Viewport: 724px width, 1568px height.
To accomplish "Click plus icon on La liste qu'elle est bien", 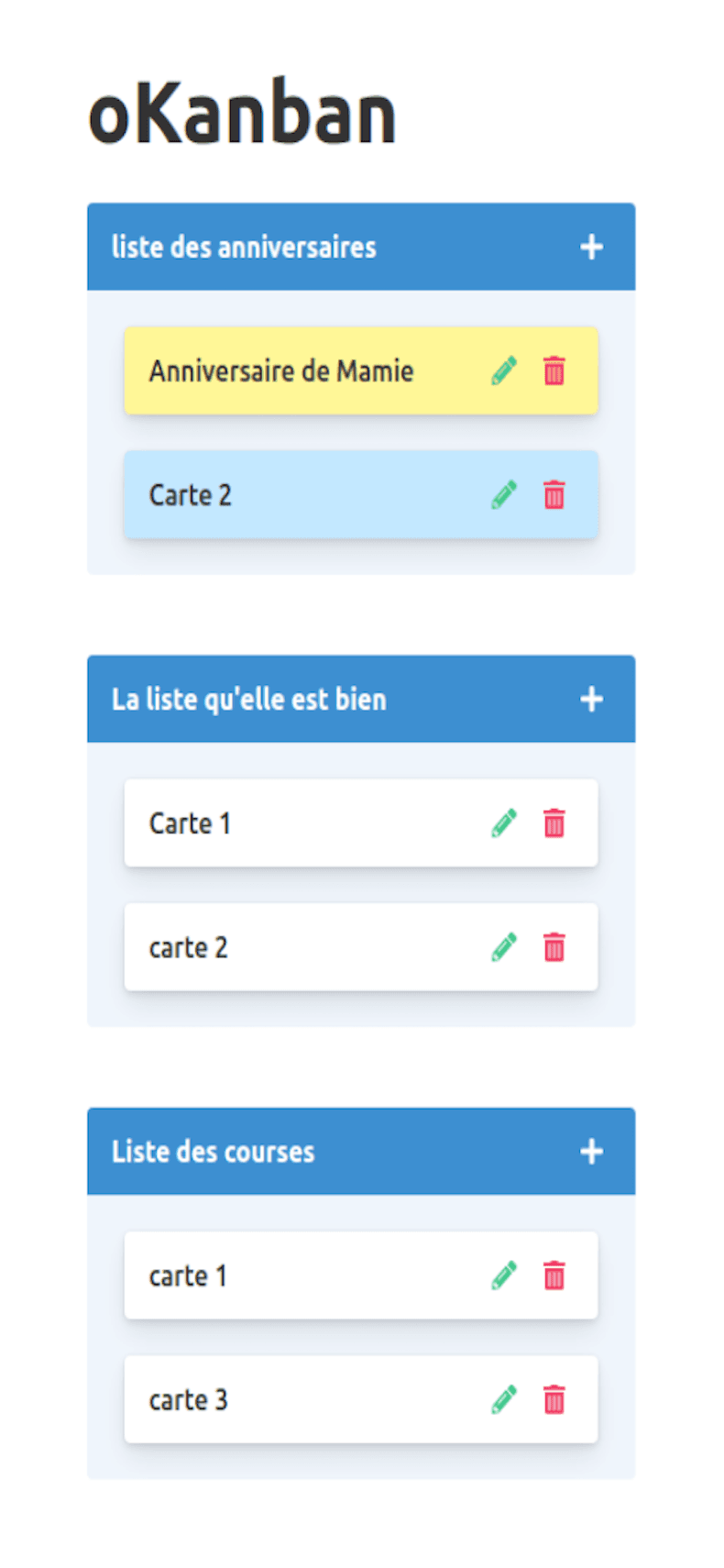I will [x=591, y=700].
